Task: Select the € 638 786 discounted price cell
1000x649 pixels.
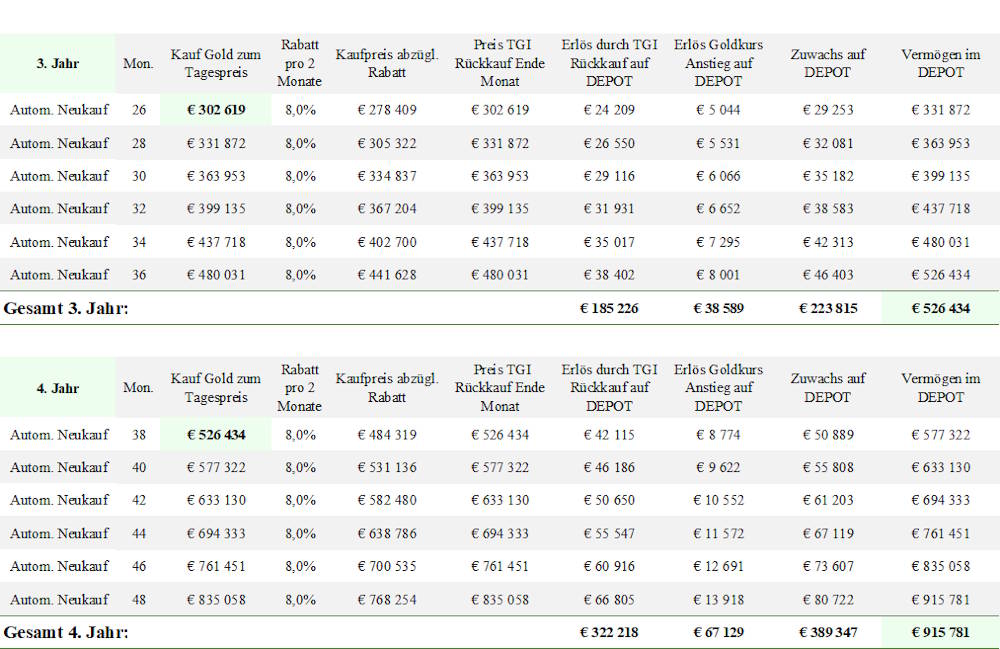Action: click(387, 534)
